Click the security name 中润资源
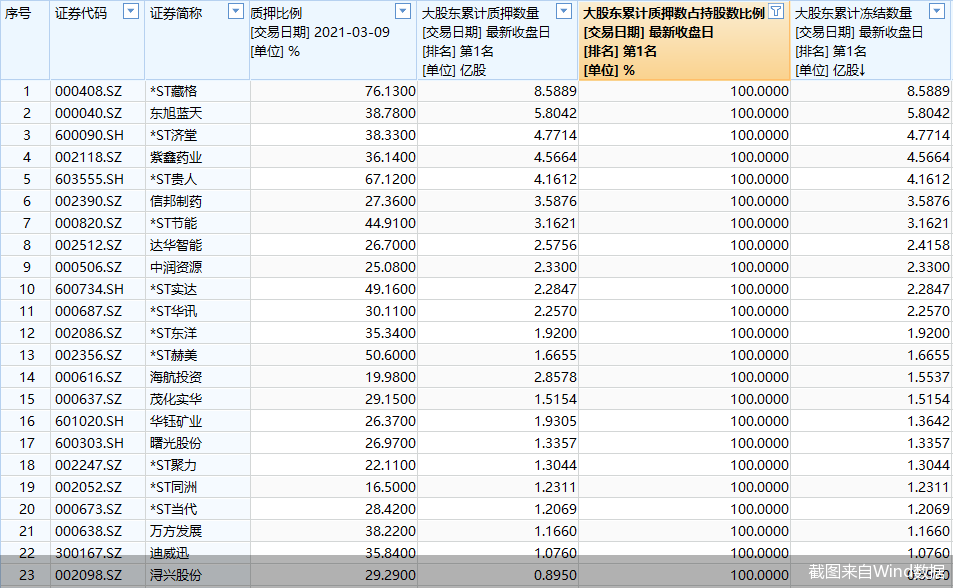Viewport: 953px width, 588px height. point(176,267)
